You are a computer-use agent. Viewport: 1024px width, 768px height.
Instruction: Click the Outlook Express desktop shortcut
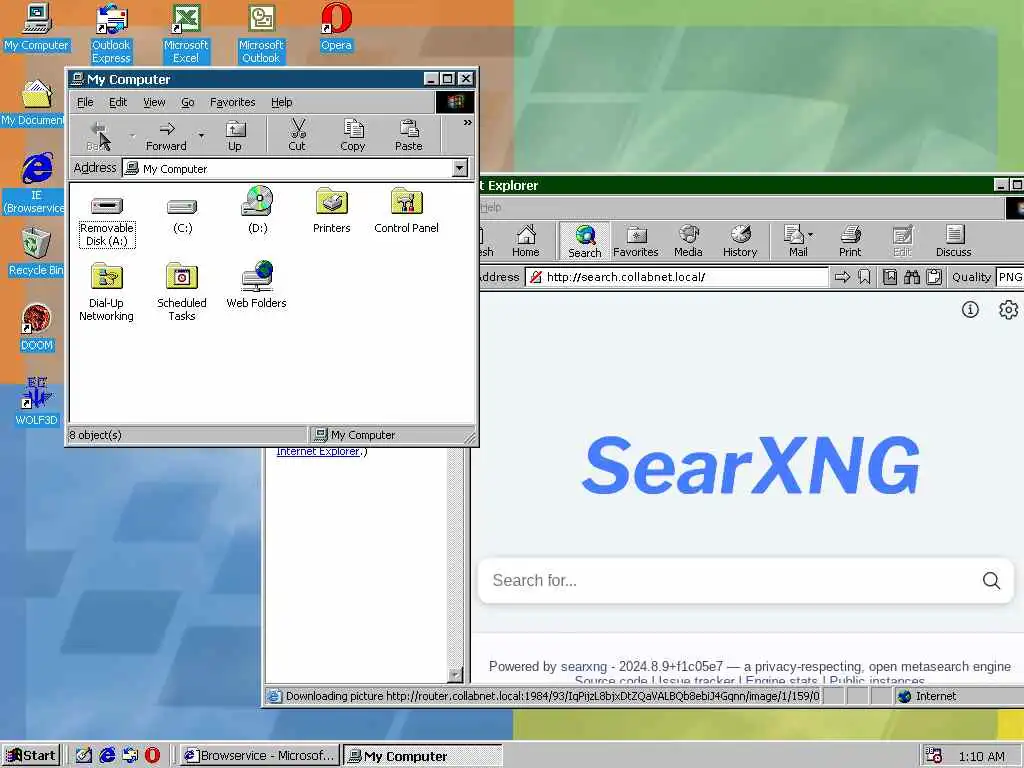(x=111, y=33)
